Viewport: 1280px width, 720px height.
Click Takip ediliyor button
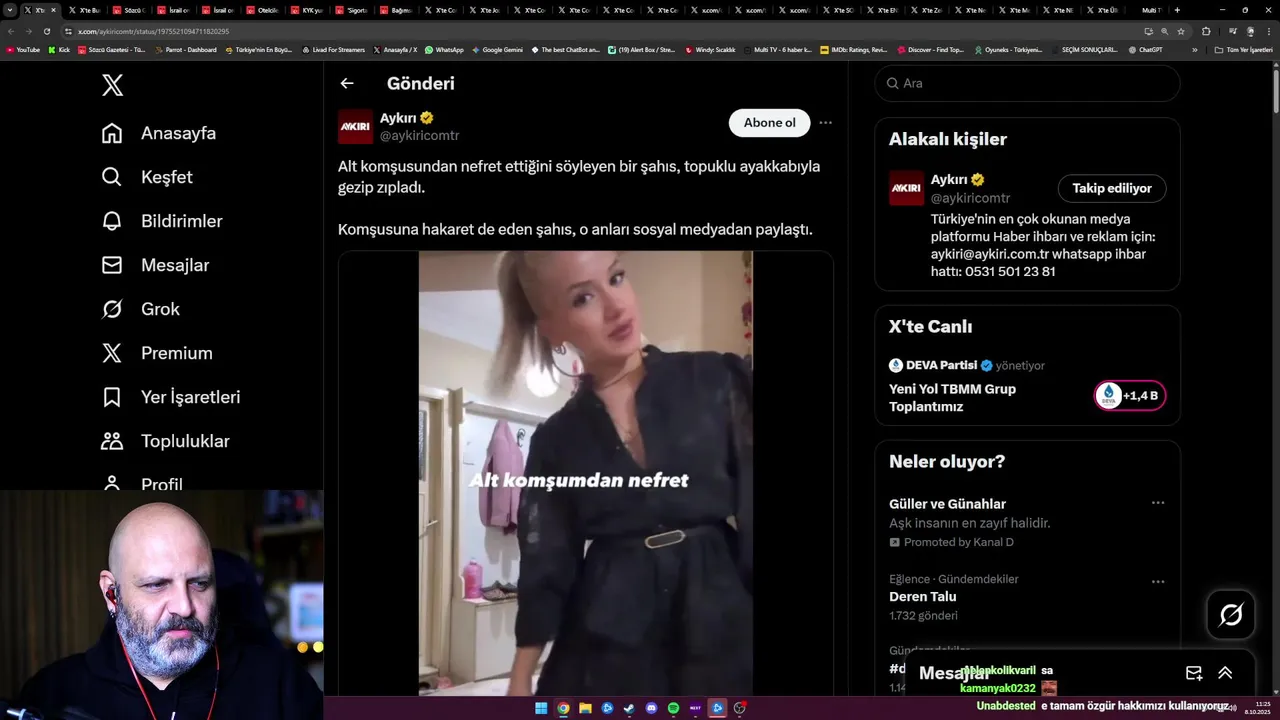coord(1111,188)
